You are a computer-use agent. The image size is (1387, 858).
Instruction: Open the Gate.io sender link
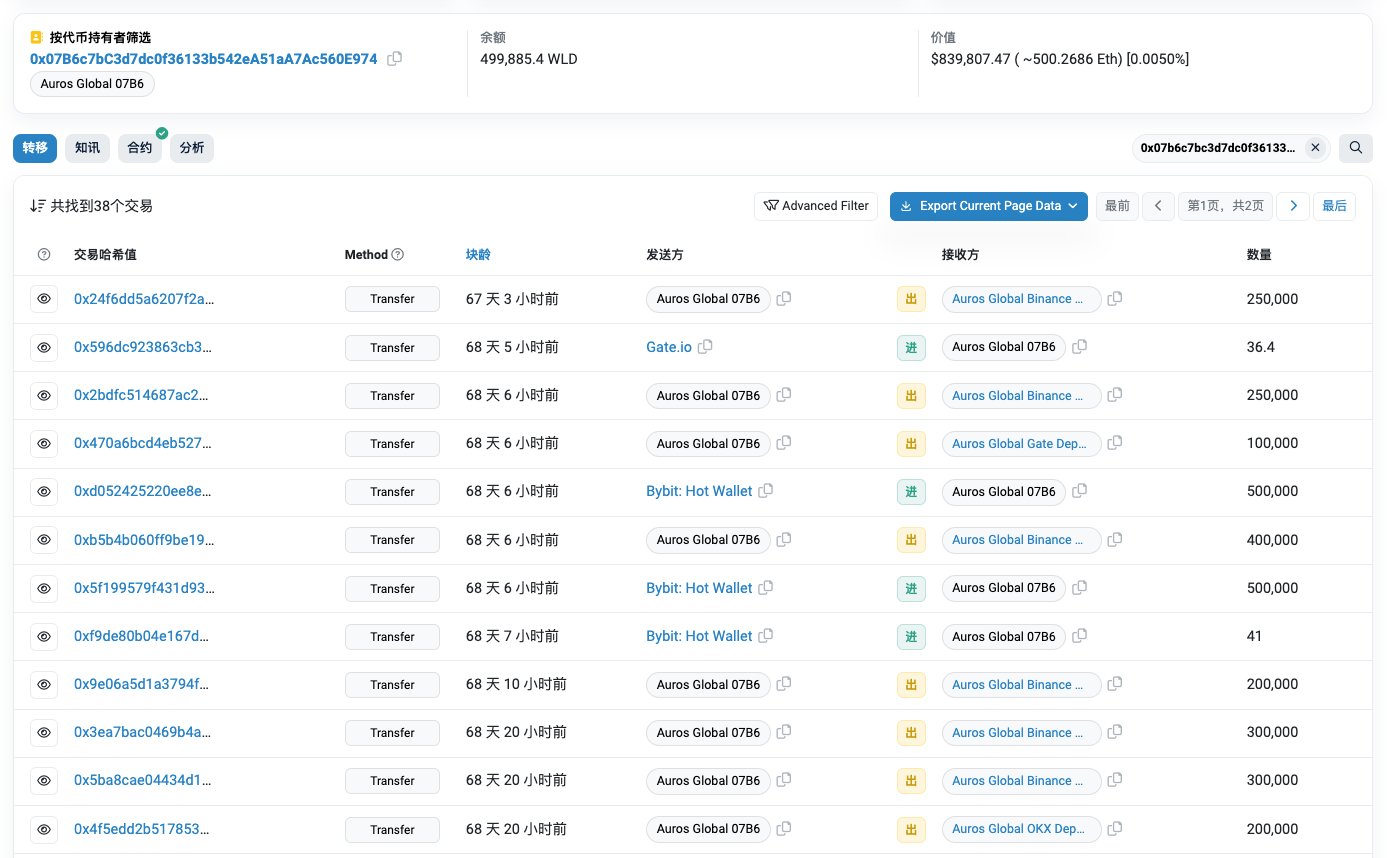[x=669, y=347]
